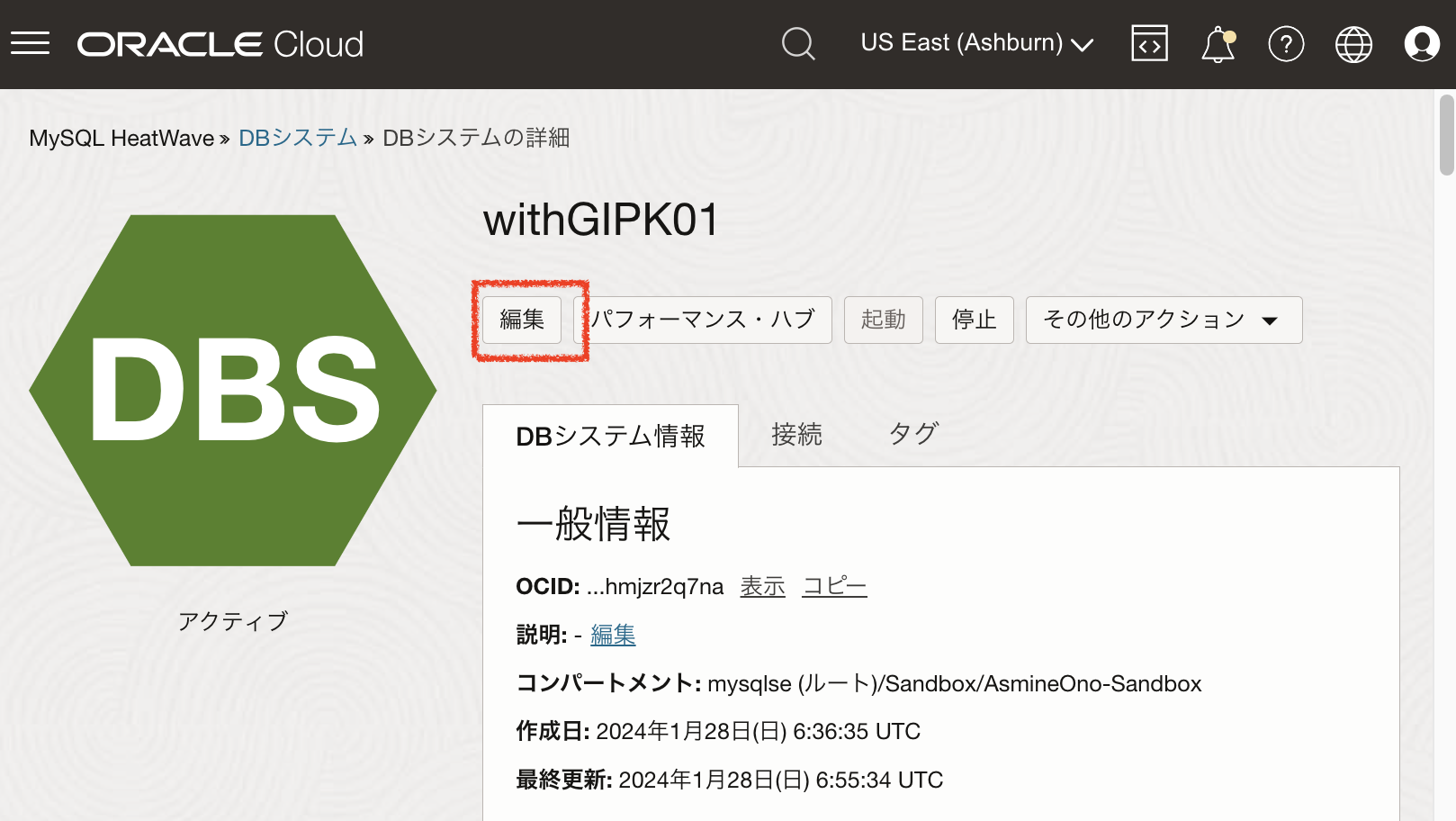Click the DBシステムの詳細 breadcrumb text
Image resolution: width=1456 pixels, height=821 pixels.
click(x=476, y=138)
